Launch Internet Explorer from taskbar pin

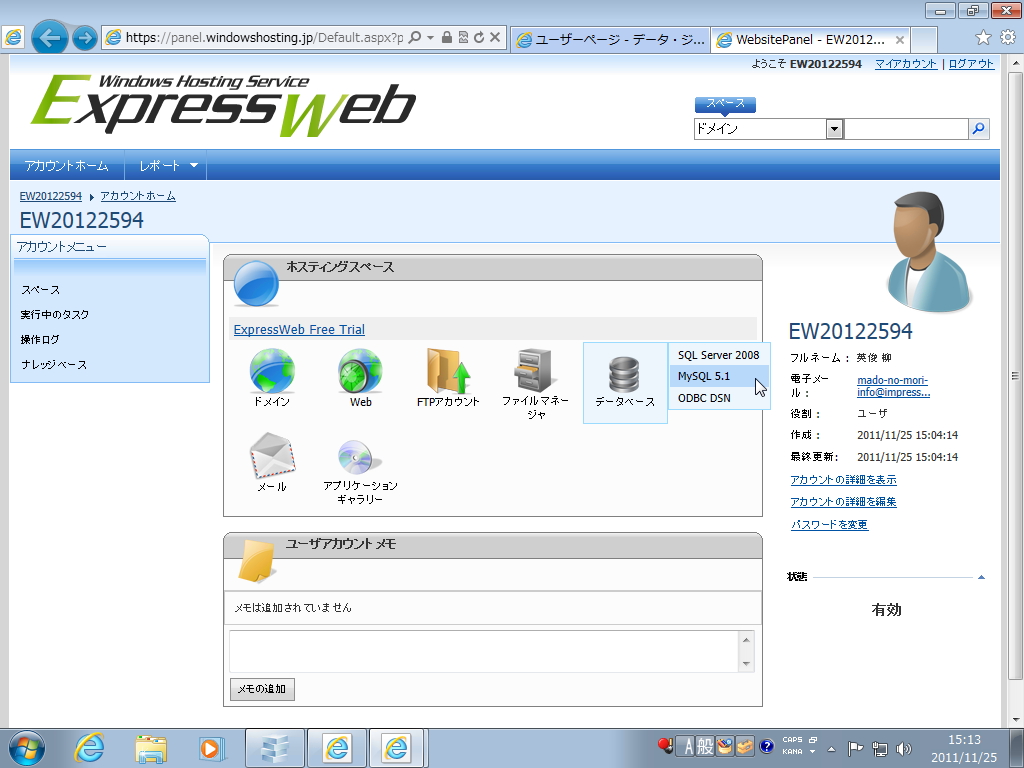pos(89,748)
